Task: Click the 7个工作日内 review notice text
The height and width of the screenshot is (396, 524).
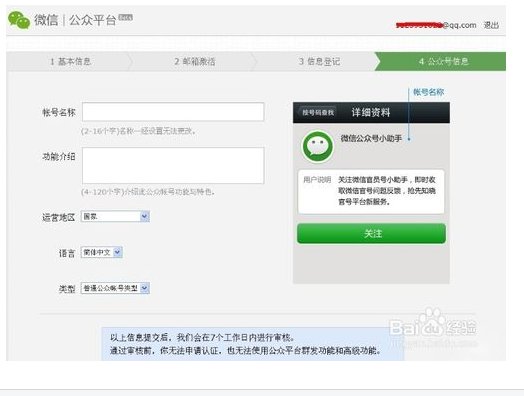Action: 203,338
